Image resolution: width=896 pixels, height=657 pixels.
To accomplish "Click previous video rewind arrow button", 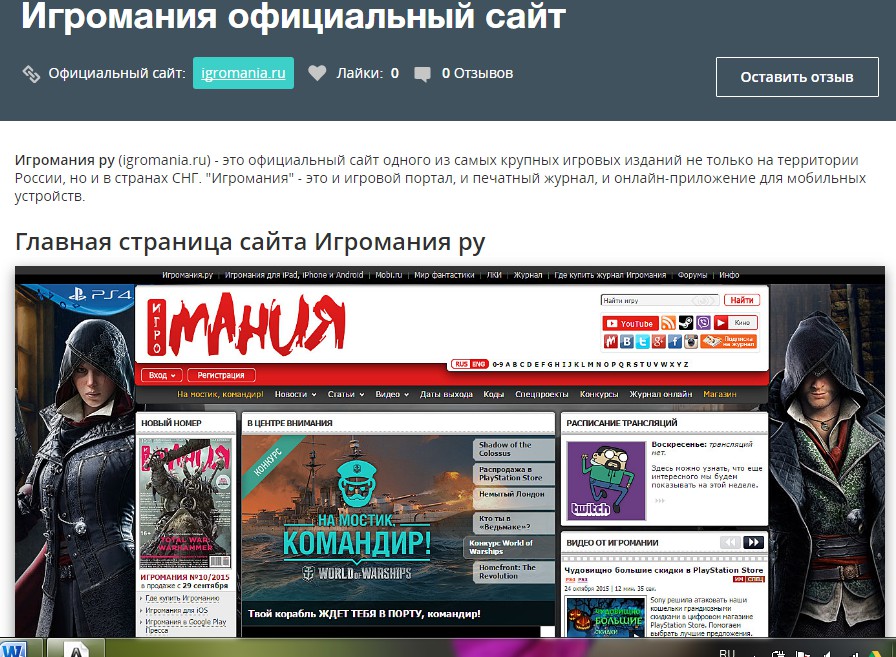I will click(730, 542).
